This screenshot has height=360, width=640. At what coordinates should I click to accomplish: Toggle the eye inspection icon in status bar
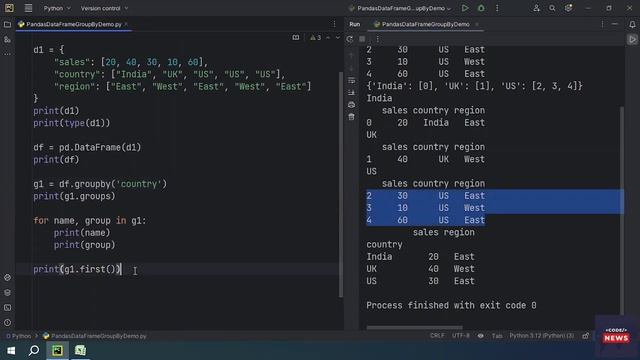(481, 336)
